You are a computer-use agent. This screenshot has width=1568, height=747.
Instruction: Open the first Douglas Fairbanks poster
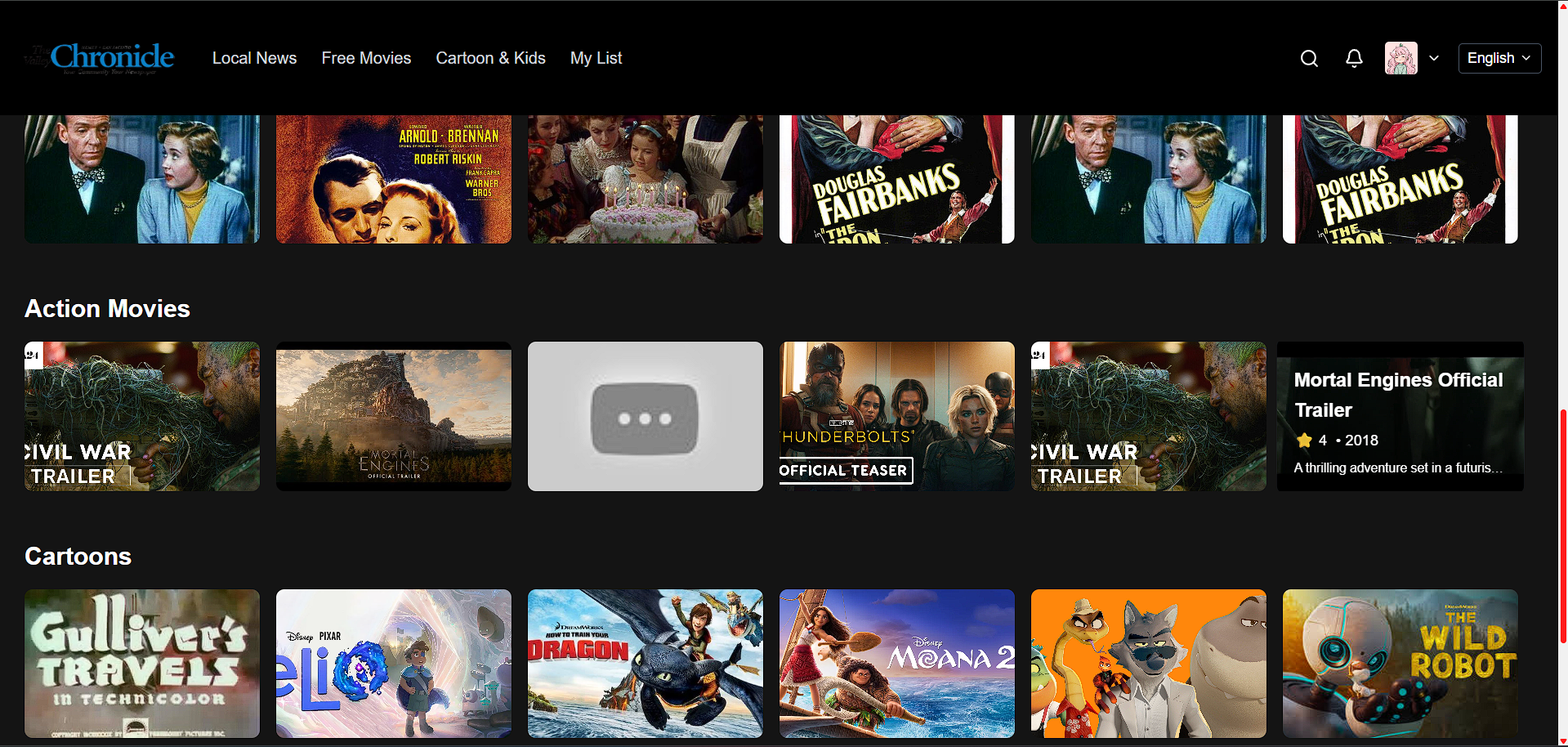pos(897,179)
